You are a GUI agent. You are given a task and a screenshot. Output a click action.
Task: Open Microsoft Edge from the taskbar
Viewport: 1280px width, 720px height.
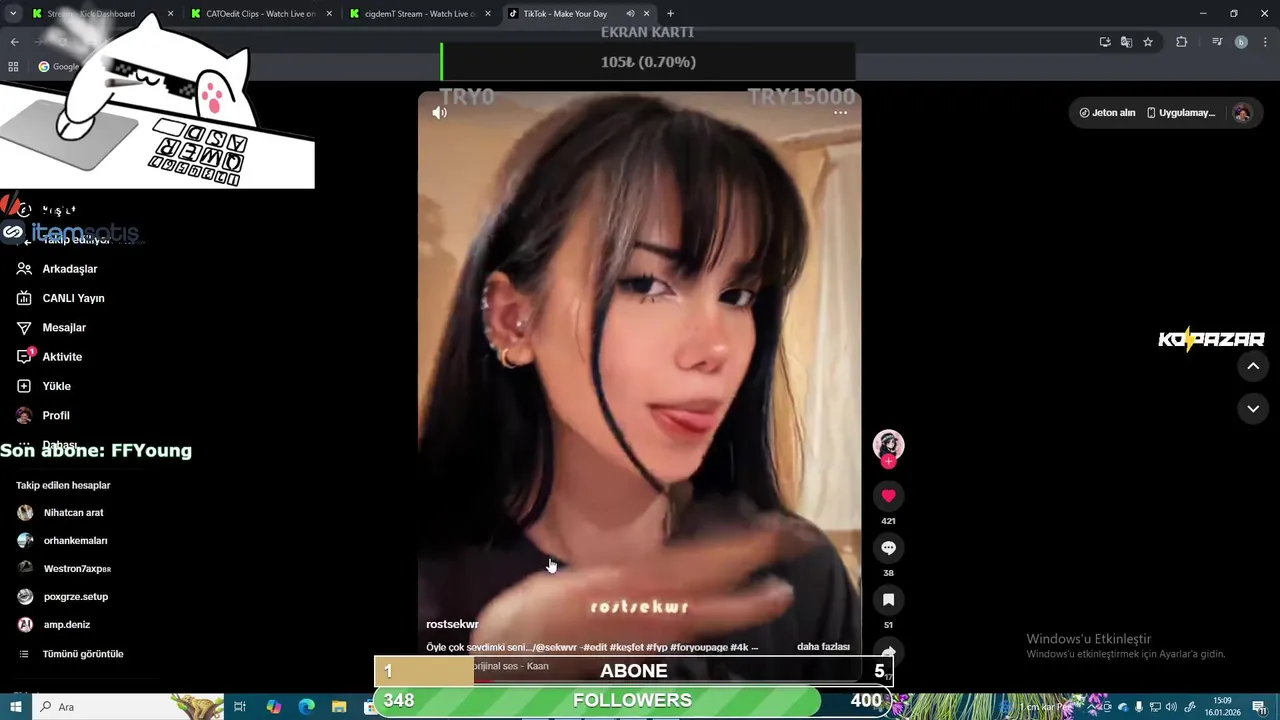pos(307,707)
